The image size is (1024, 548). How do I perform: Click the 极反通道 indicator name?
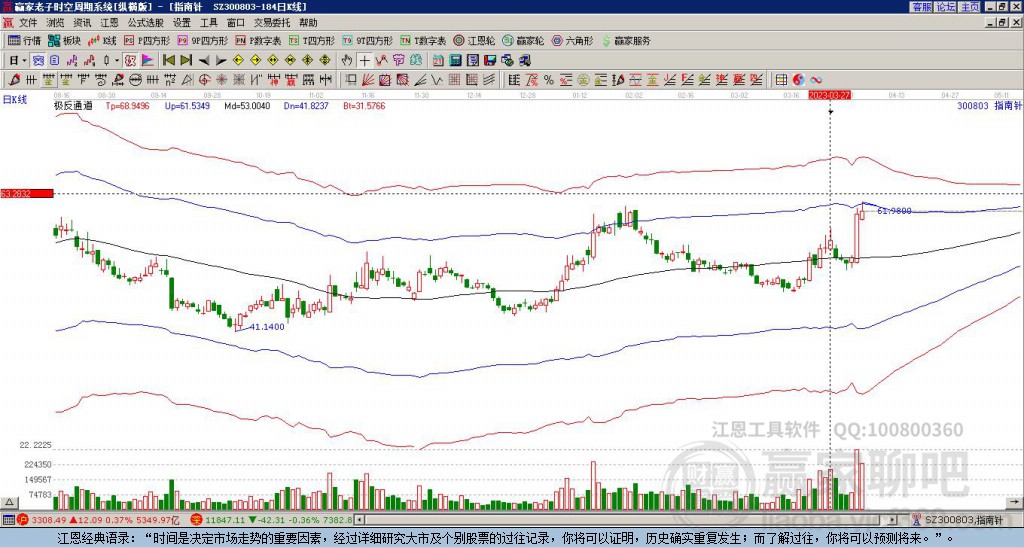[73, 105]
